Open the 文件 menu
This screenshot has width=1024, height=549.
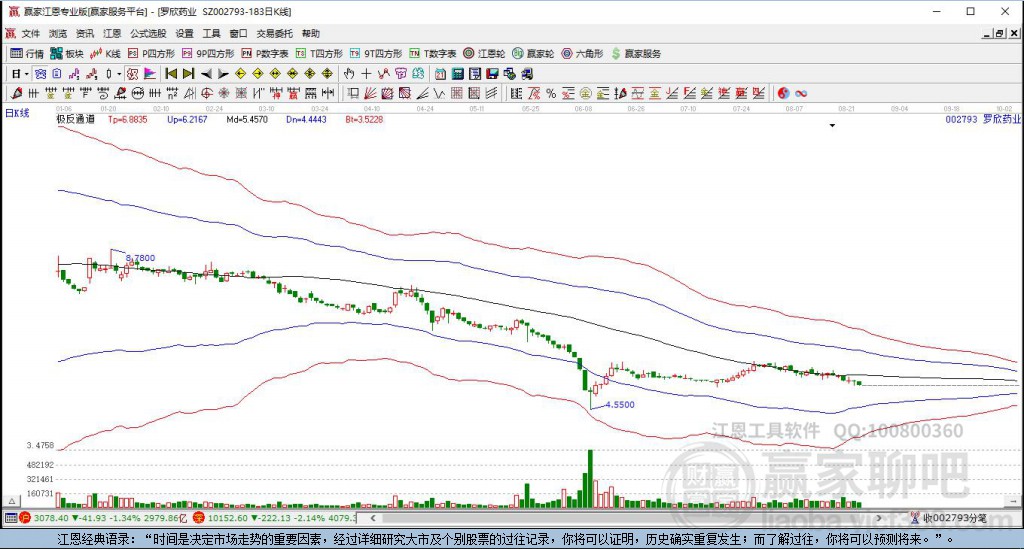[31, 33]
